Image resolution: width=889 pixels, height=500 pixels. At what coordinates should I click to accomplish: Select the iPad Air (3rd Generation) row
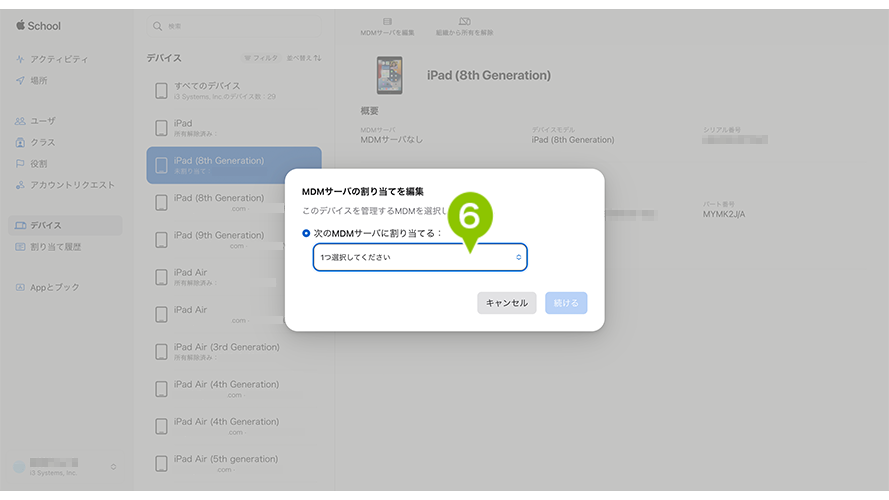point(234,351)
